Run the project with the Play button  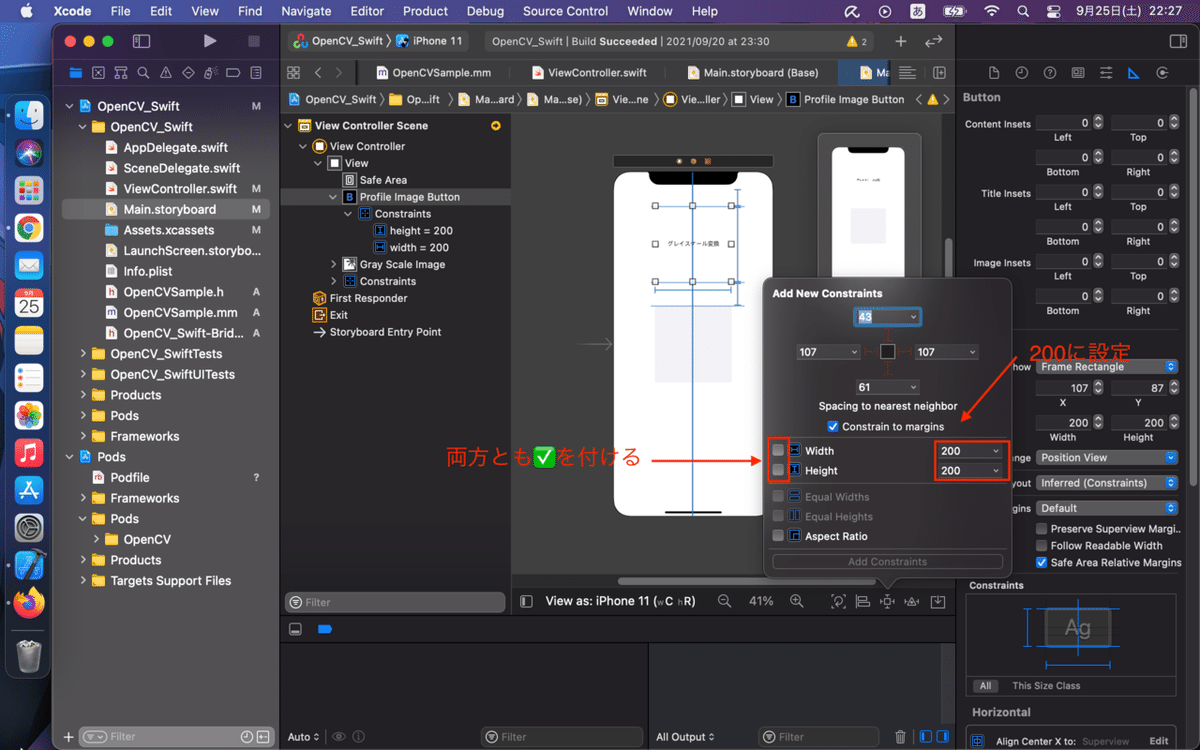tap(209, 41)
